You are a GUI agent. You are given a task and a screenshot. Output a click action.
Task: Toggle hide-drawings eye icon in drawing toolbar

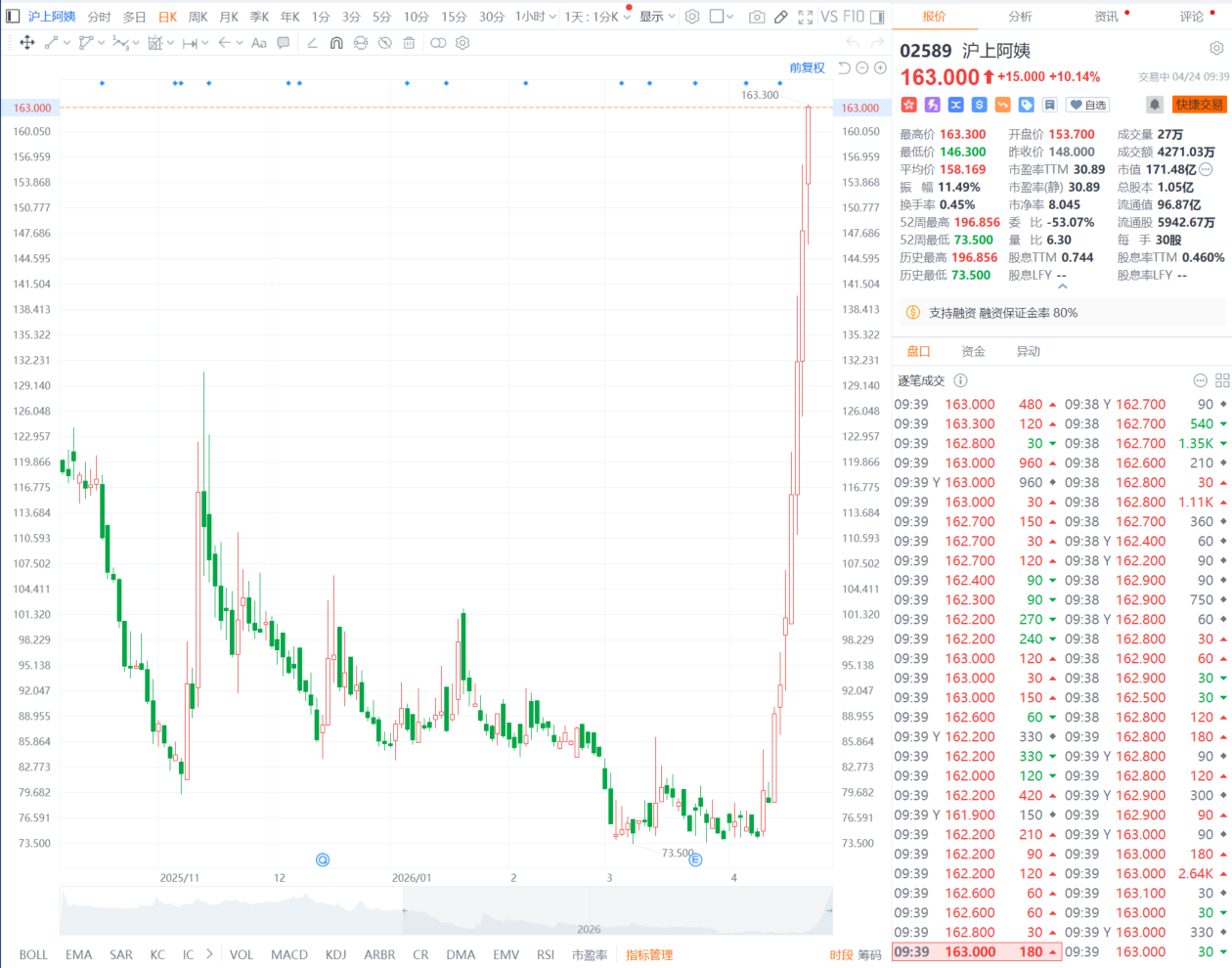click(x=384, y=43)
